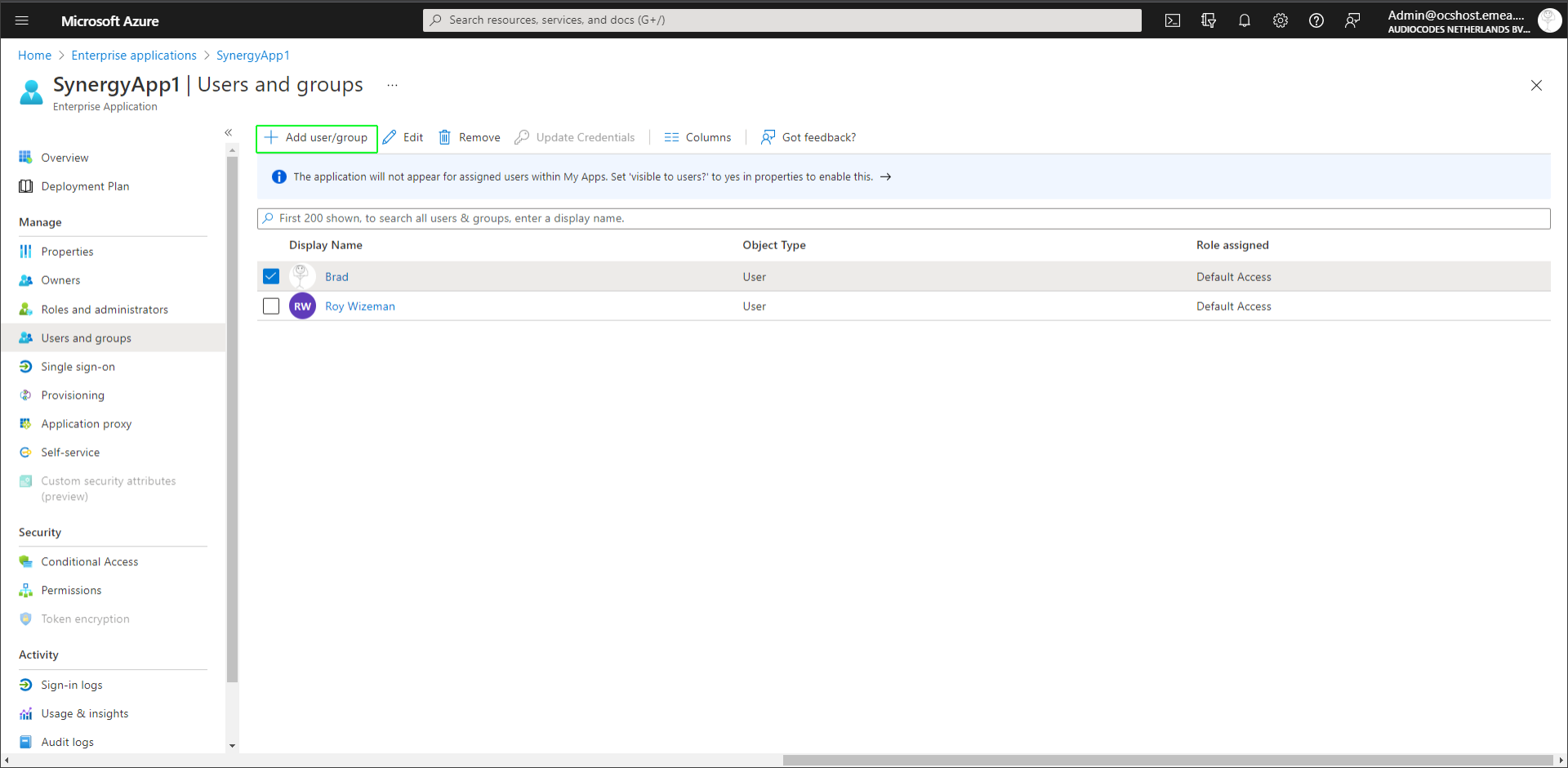Sort by Display Name column header
Image resolution: width=1568 pixels, height=768 pixels.
[x=326, y=245]
